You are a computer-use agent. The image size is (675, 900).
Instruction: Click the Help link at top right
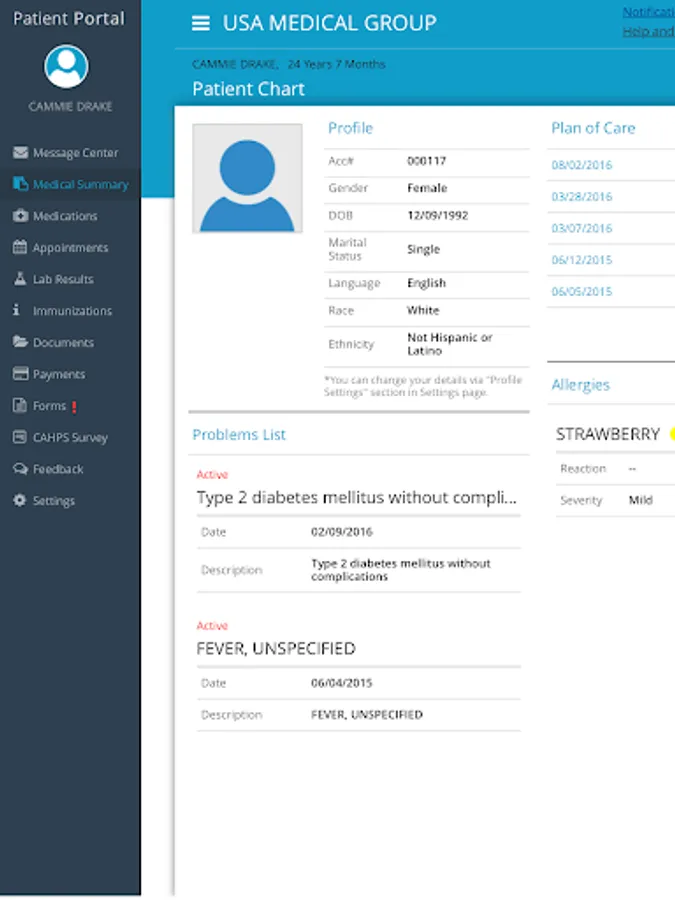click(649, 32)
